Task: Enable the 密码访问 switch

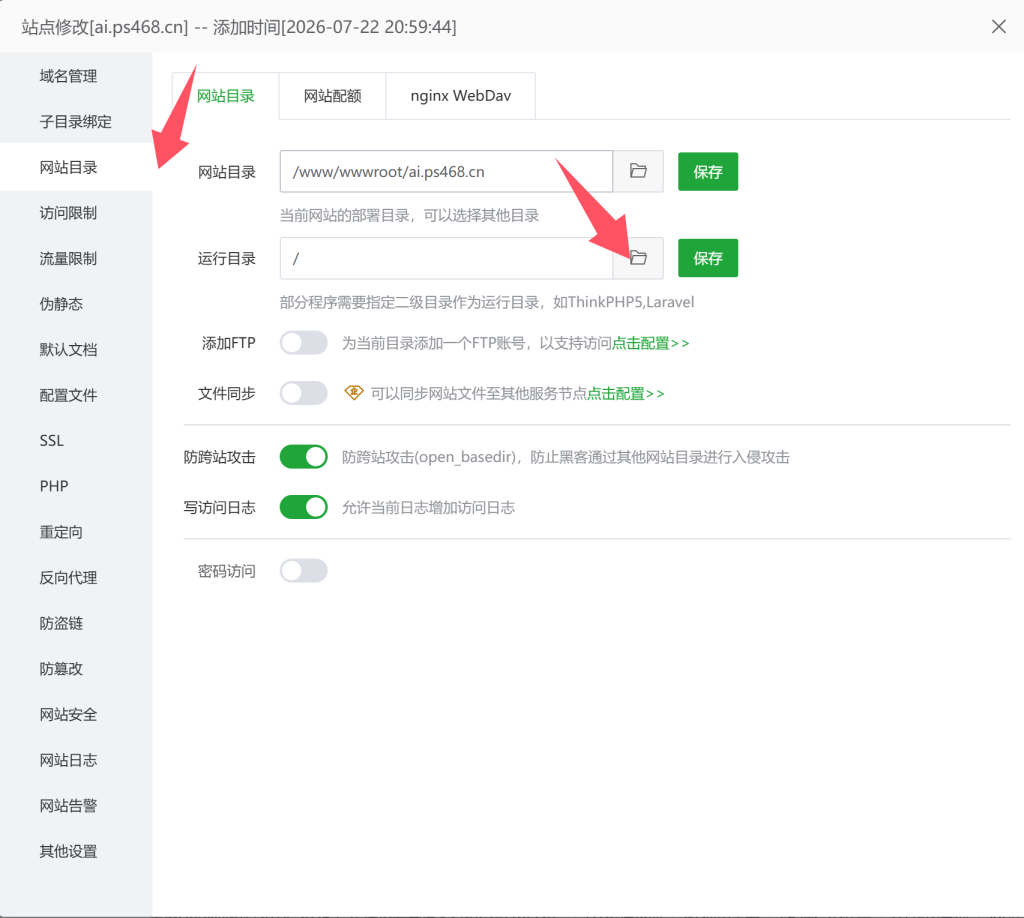Action: (304, 571)
